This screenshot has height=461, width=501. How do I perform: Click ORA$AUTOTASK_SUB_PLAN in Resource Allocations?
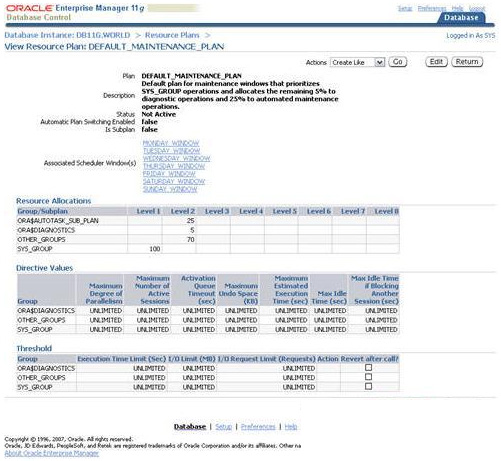[x=58, y=221]
